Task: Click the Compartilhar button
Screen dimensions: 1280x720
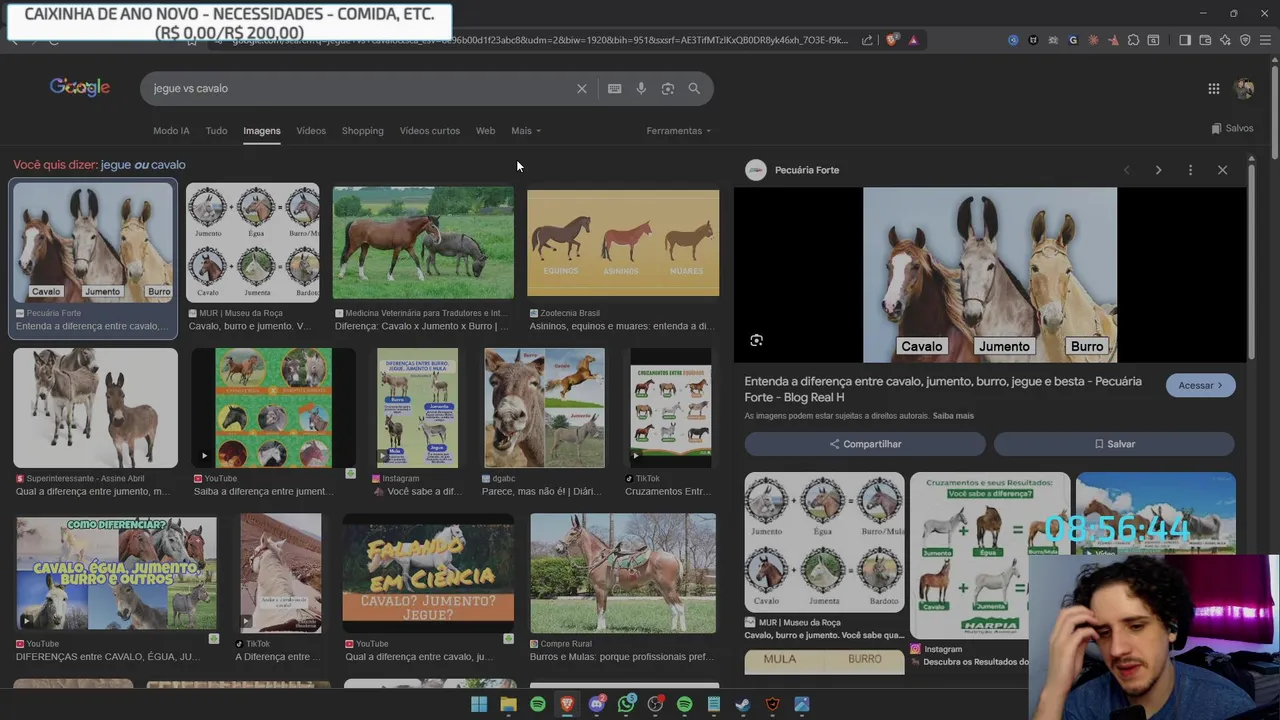Action: tap(865, 444)
